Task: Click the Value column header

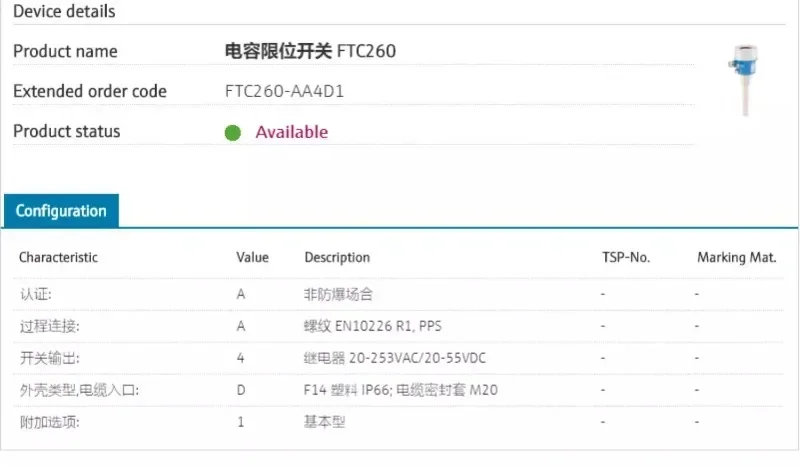Action: (x=252, y=257)
